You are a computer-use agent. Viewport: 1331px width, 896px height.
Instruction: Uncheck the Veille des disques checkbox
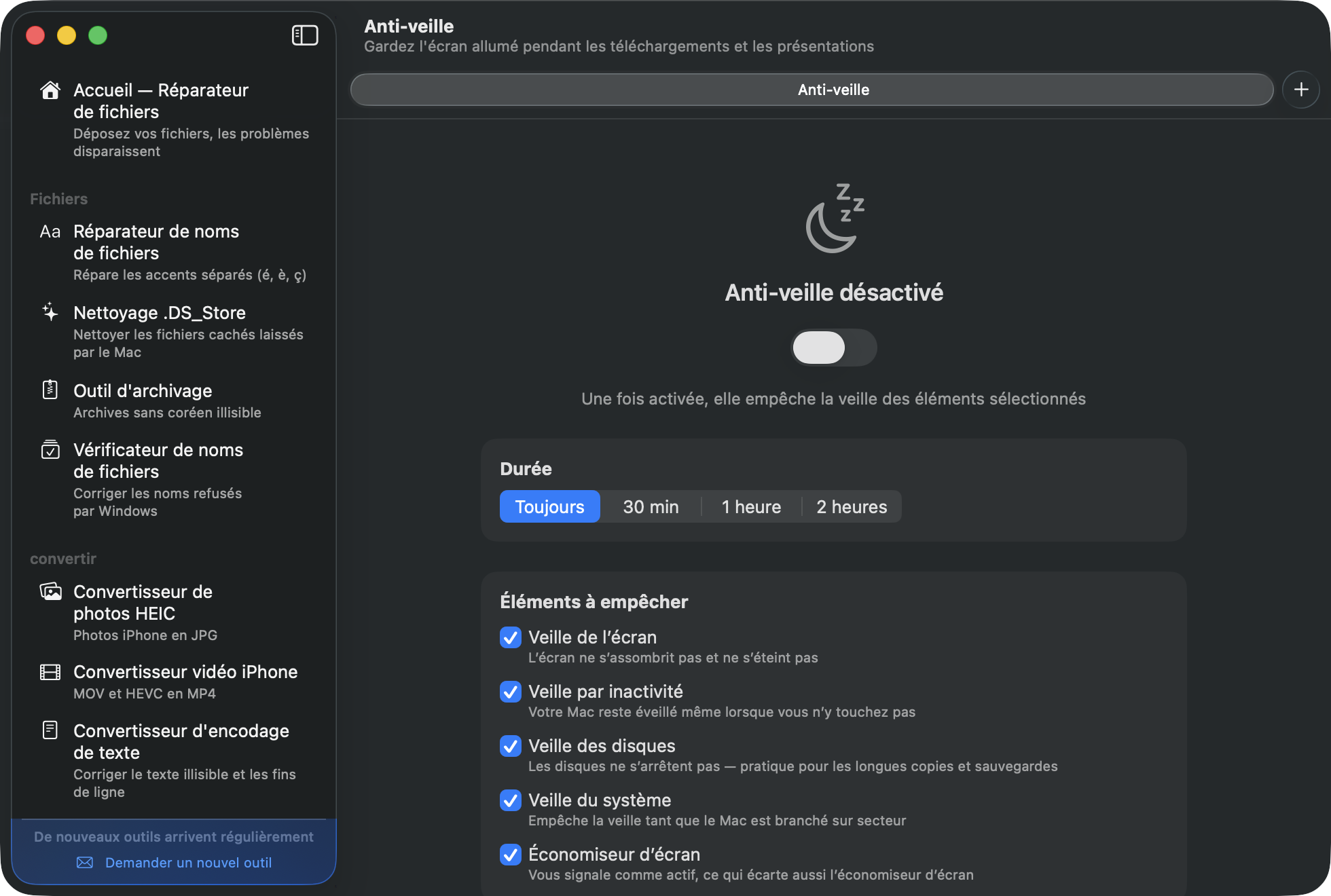[x=511, y=746]
